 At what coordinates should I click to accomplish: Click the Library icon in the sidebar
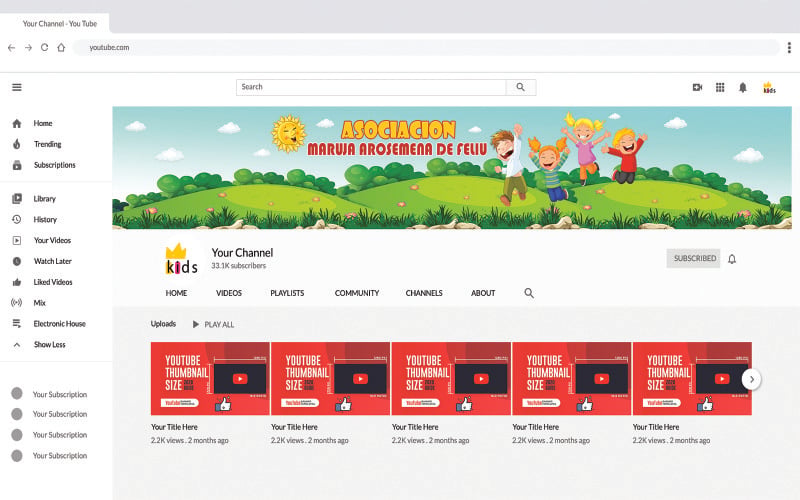coord(17,198)
